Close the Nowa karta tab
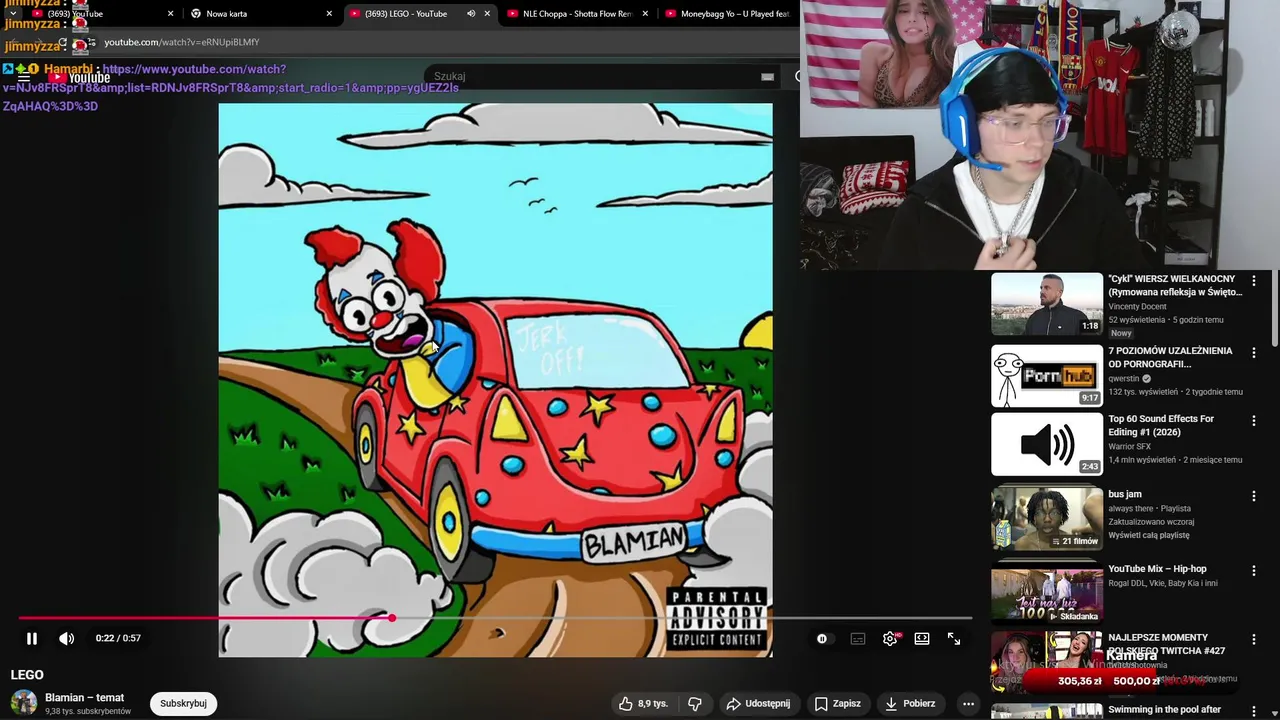The height and width of the screenshot is (720, 1280). coord(329,14)
